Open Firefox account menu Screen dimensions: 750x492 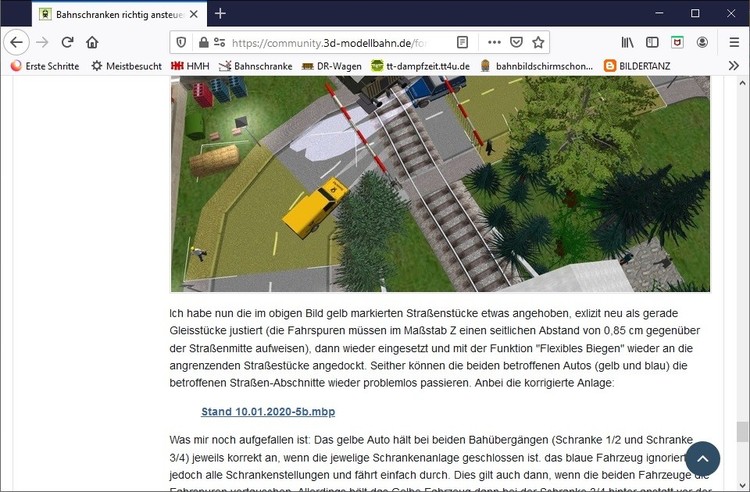[702, 43]
